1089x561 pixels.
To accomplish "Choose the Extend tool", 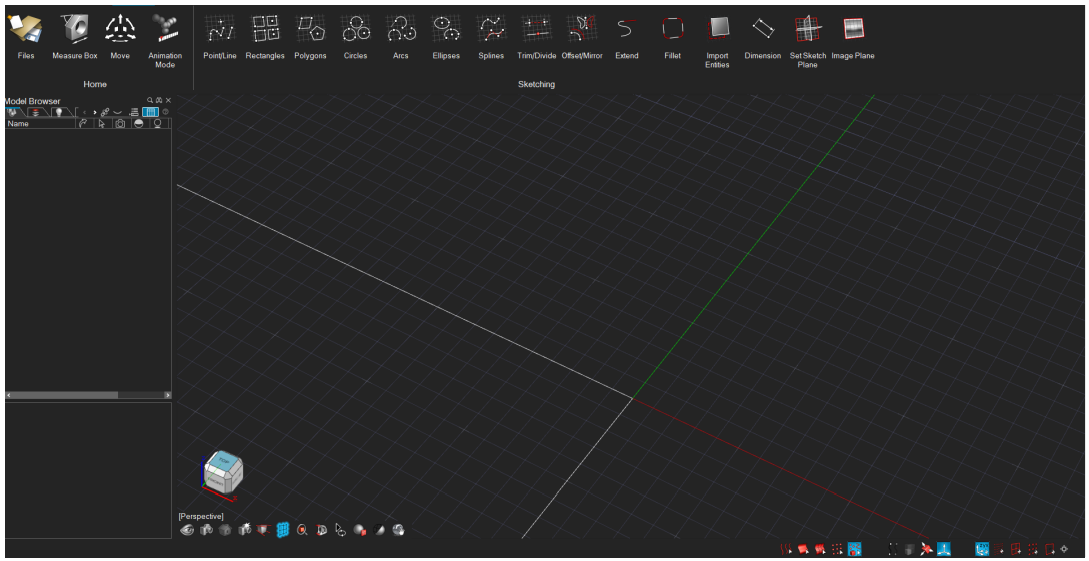I will tap(626, 36).
